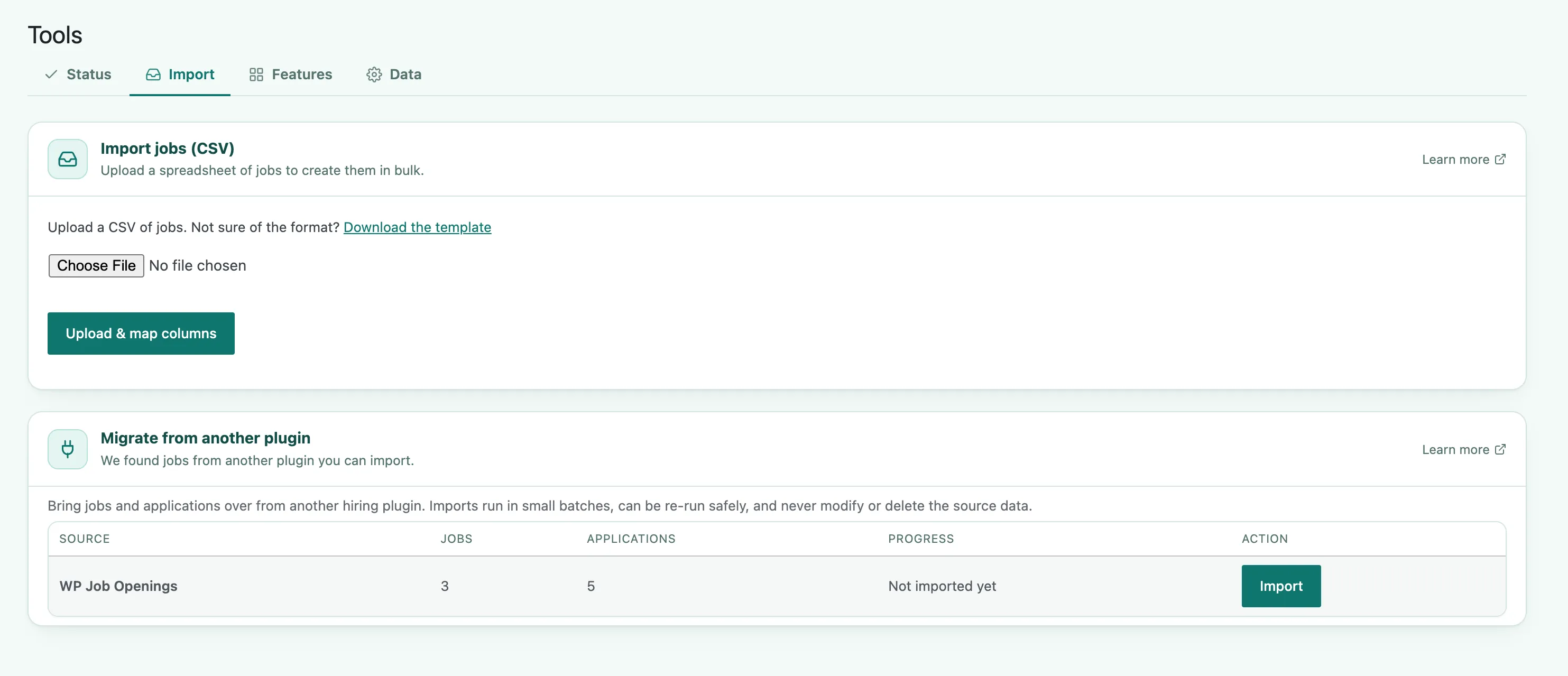Click the SOURCE column header

[x=85, y=539]
